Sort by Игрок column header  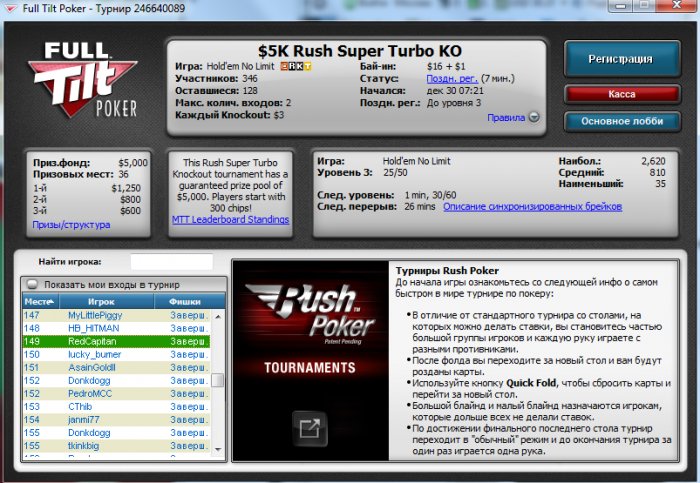pyautogui.click(x=106, y=302)
